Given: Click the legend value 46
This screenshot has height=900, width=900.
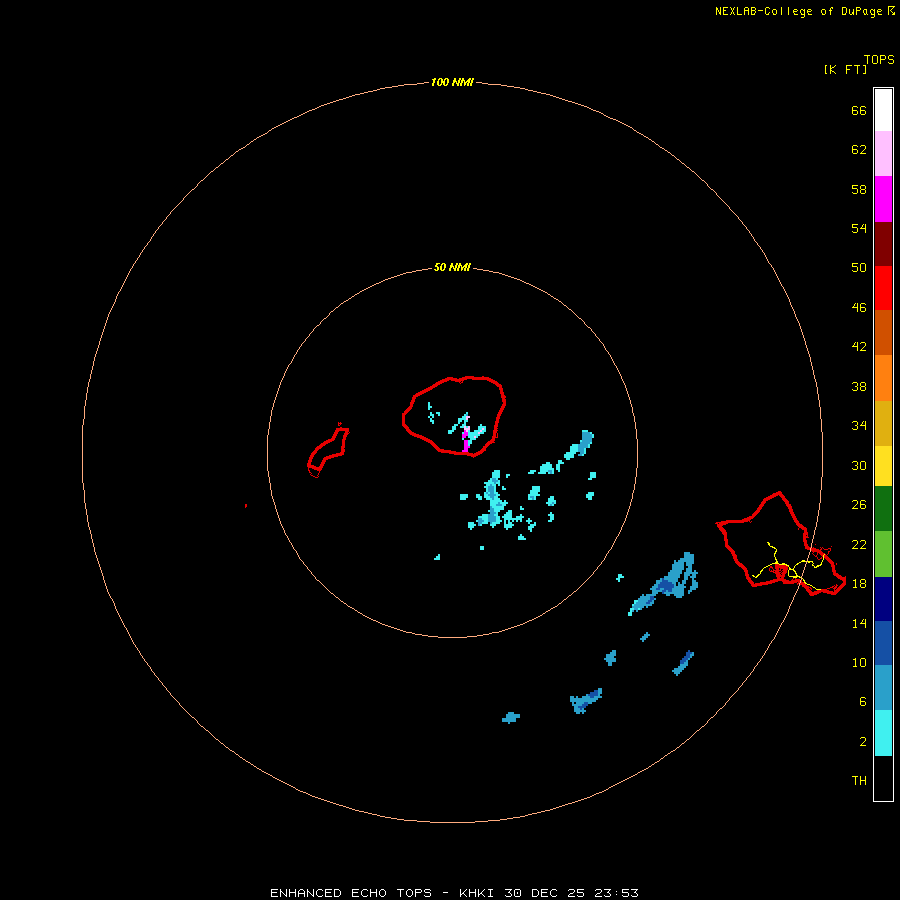Looking at the screenshot, I should click(x=859, y=307).
